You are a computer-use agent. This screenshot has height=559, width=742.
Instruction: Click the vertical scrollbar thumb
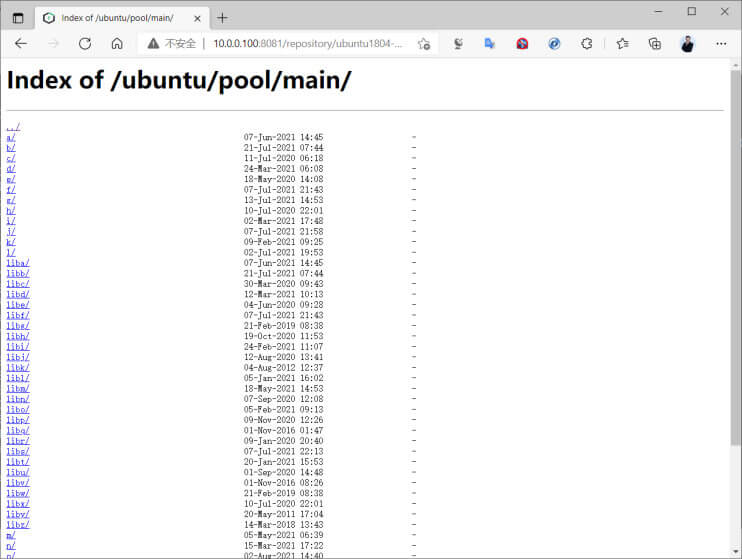pos(736,258)
